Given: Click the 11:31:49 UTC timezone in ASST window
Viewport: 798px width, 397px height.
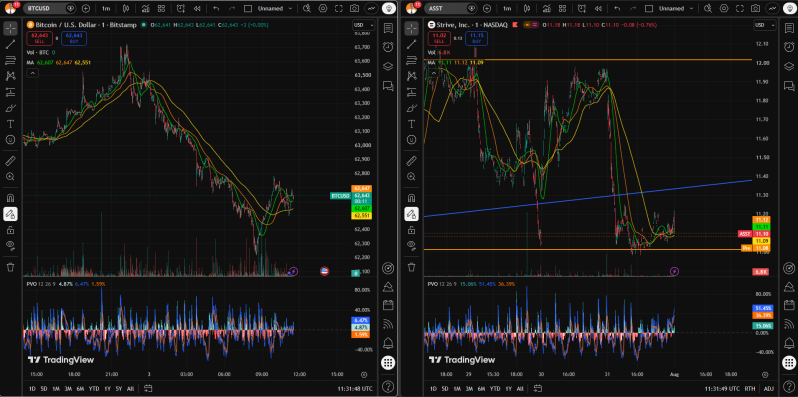Looking at the screenshot, I should (722, 389).
